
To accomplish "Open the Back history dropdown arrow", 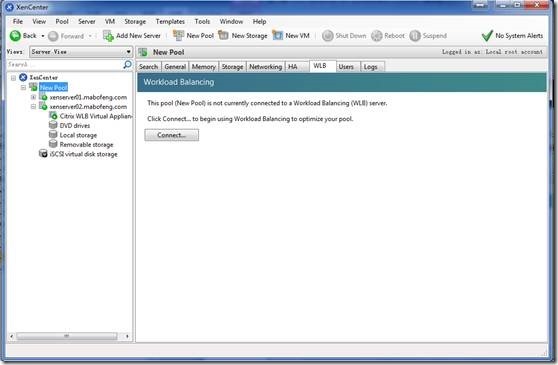I will coord(43,36).
